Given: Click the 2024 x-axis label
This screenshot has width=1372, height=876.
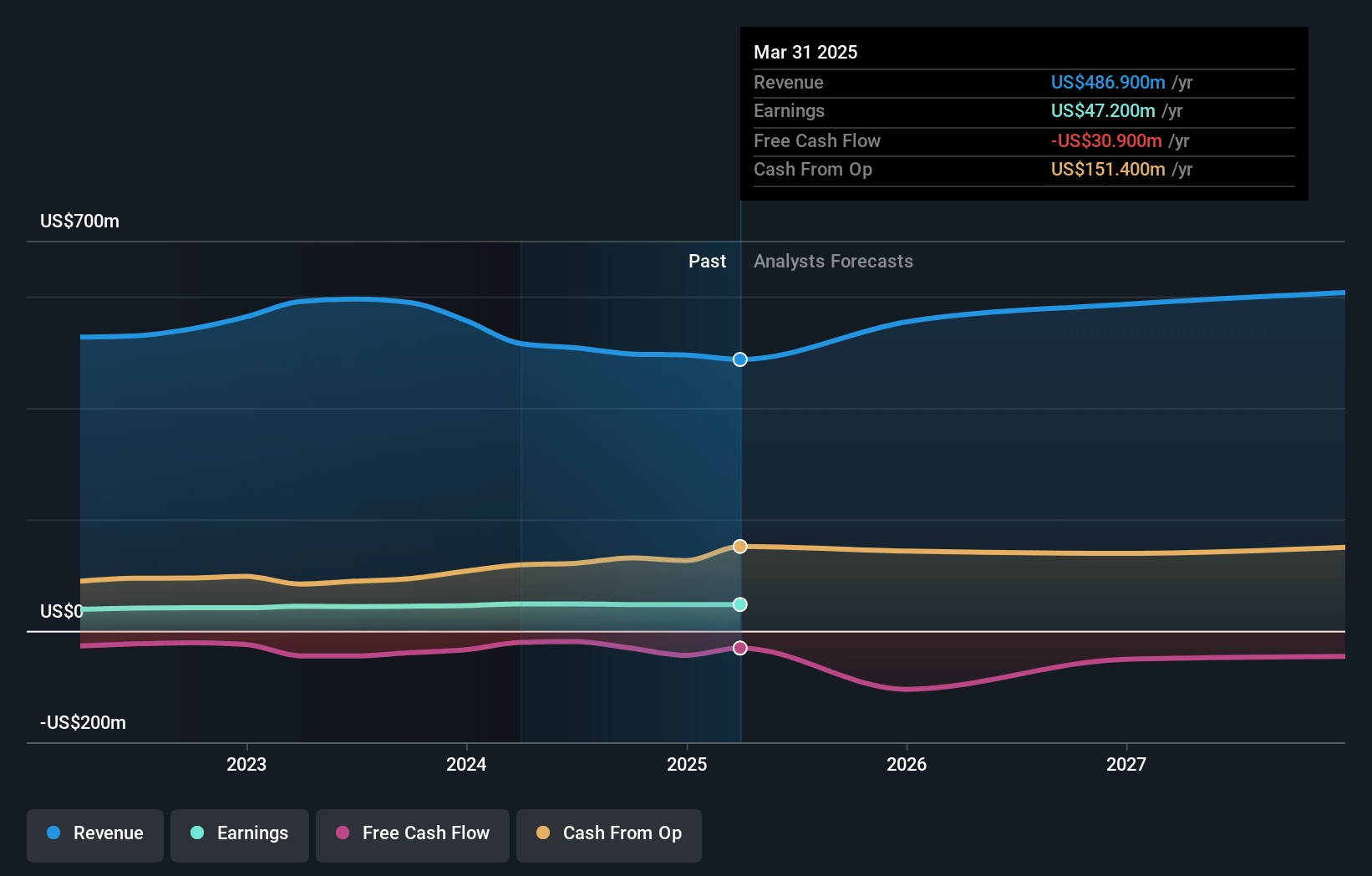Looking at the screenshot, I should coord(466,764).
